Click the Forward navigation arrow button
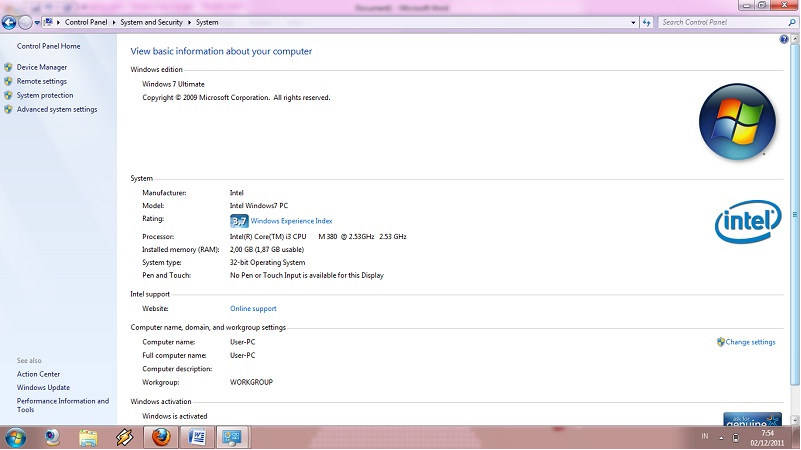The image size is (801, 450). coord(25,22)
